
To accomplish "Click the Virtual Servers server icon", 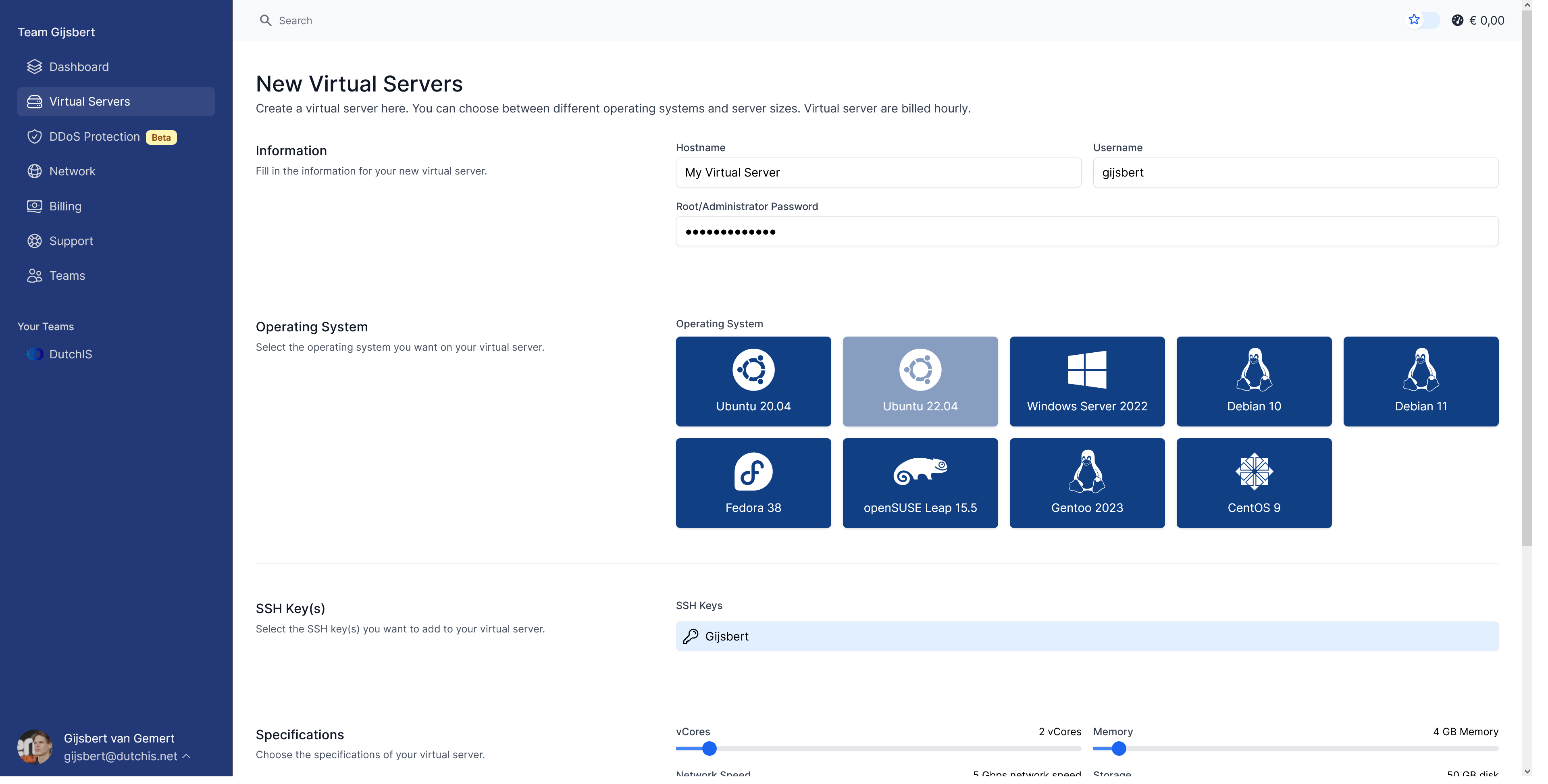I will coord(35,103).
